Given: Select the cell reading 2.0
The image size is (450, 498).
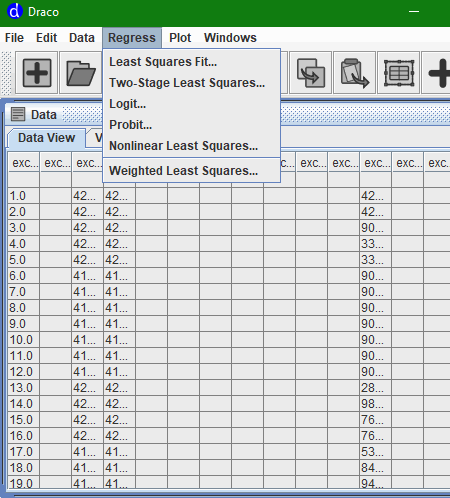Looking at the screenshot, I should click(x=23, y=212).
